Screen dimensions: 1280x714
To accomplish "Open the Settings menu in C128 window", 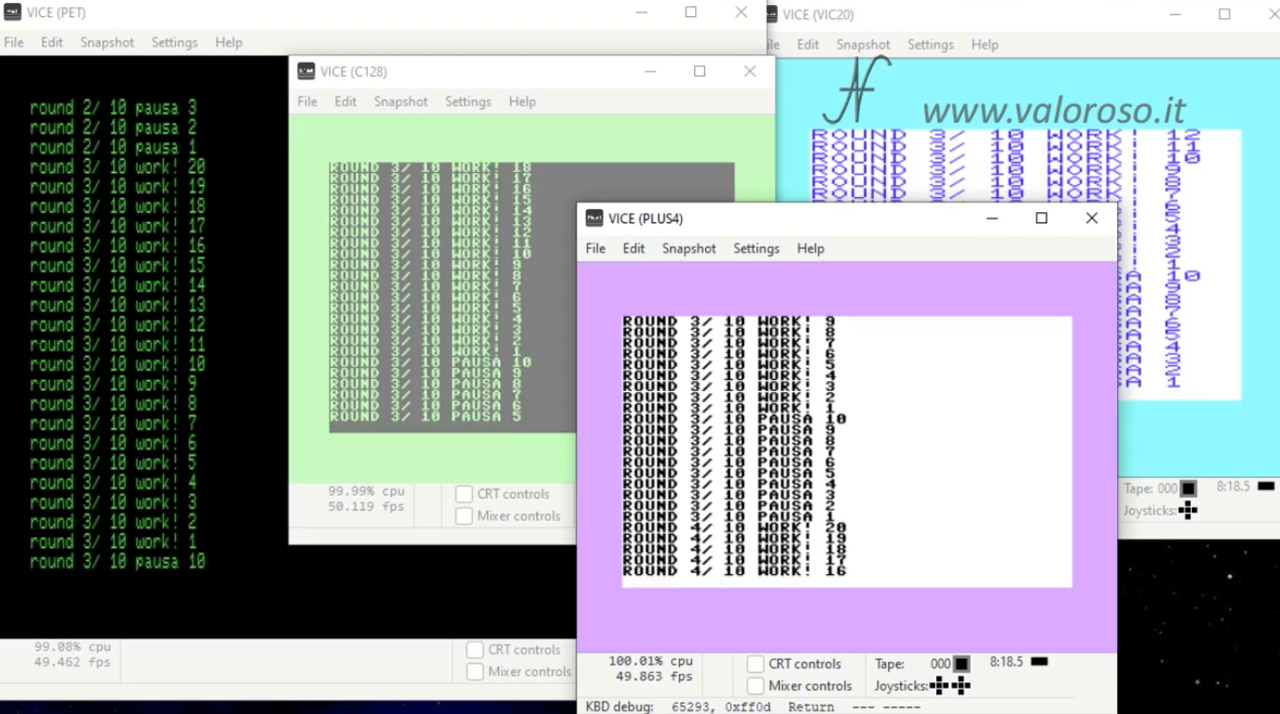I will coord(468,101).
